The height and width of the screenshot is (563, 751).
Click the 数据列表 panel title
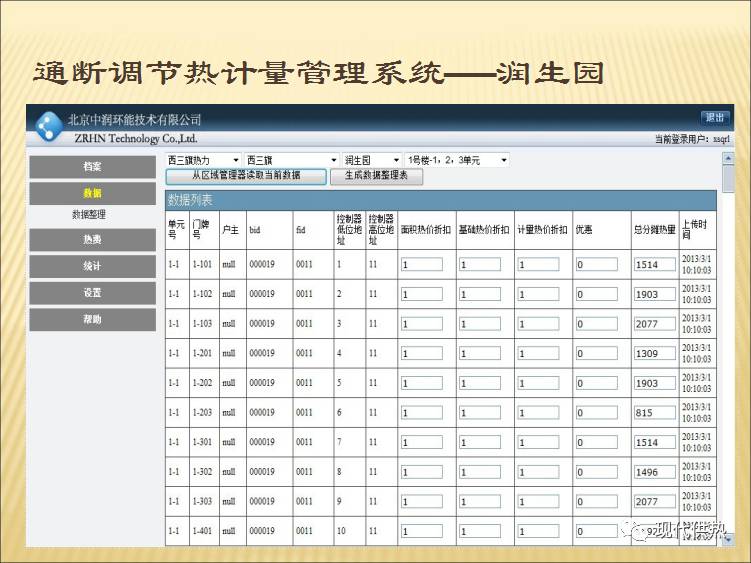(190, 200)
